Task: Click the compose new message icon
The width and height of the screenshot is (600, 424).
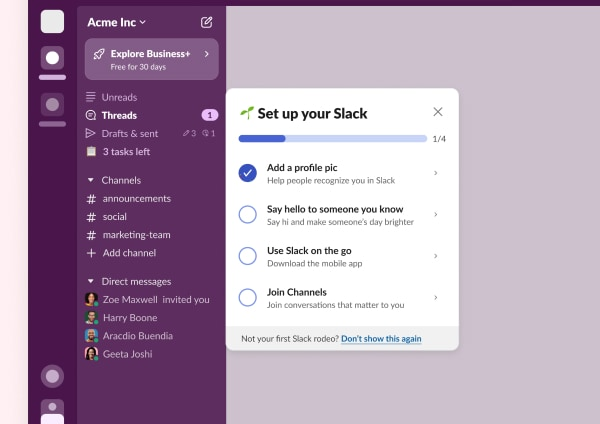Action: tap(206, 22)
